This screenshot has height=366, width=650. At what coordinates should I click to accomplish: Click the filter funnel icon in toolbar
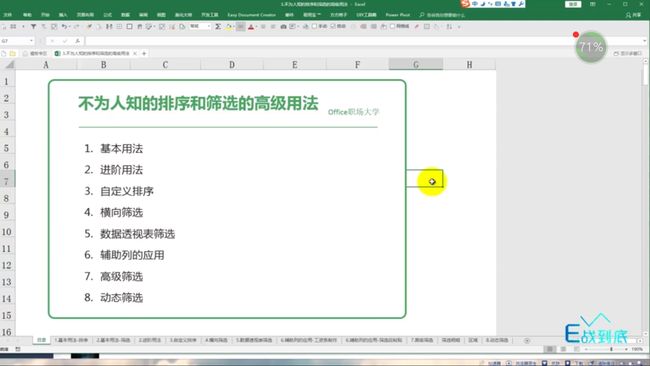33,27
